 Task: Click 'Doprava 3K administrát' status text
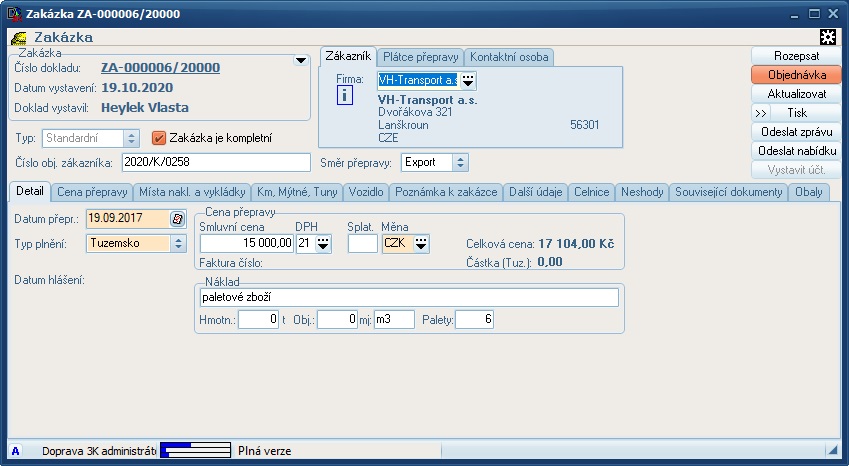[99, 451]
